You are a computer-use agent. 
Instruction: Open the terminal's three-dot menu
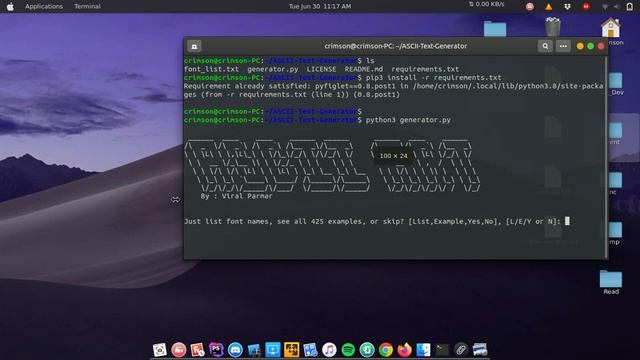(x=563, y=46)
